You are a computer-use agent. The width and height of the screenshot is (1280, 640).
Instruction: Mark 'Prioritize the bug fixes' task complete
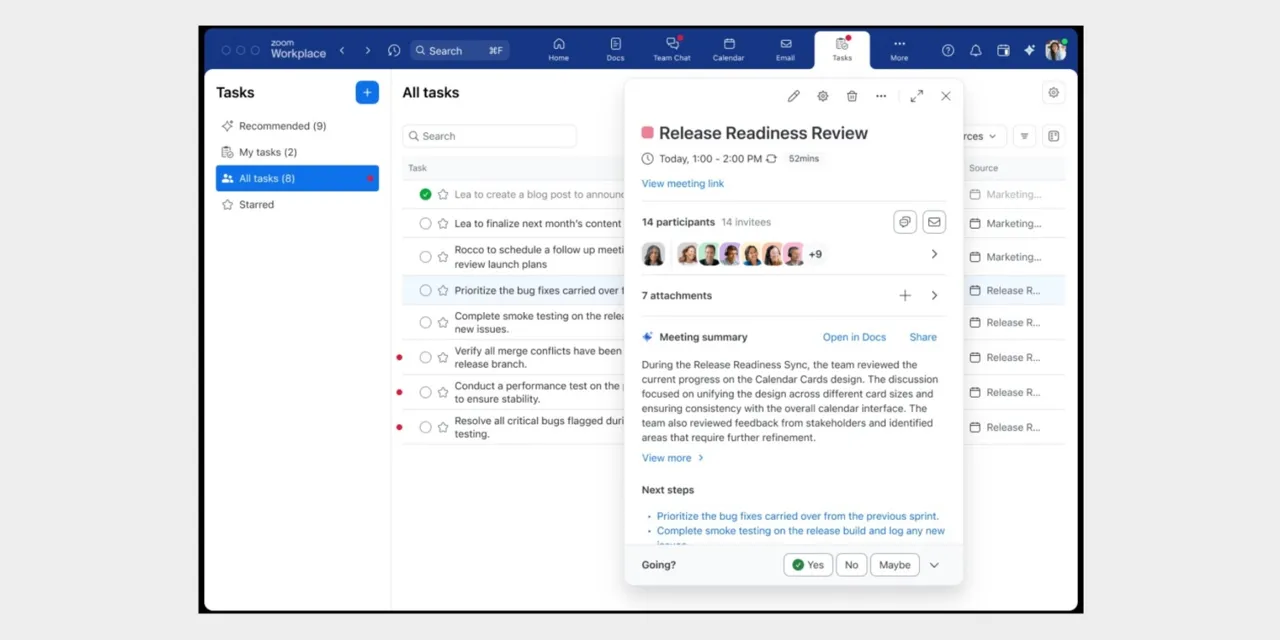click(x=425, y=290)
